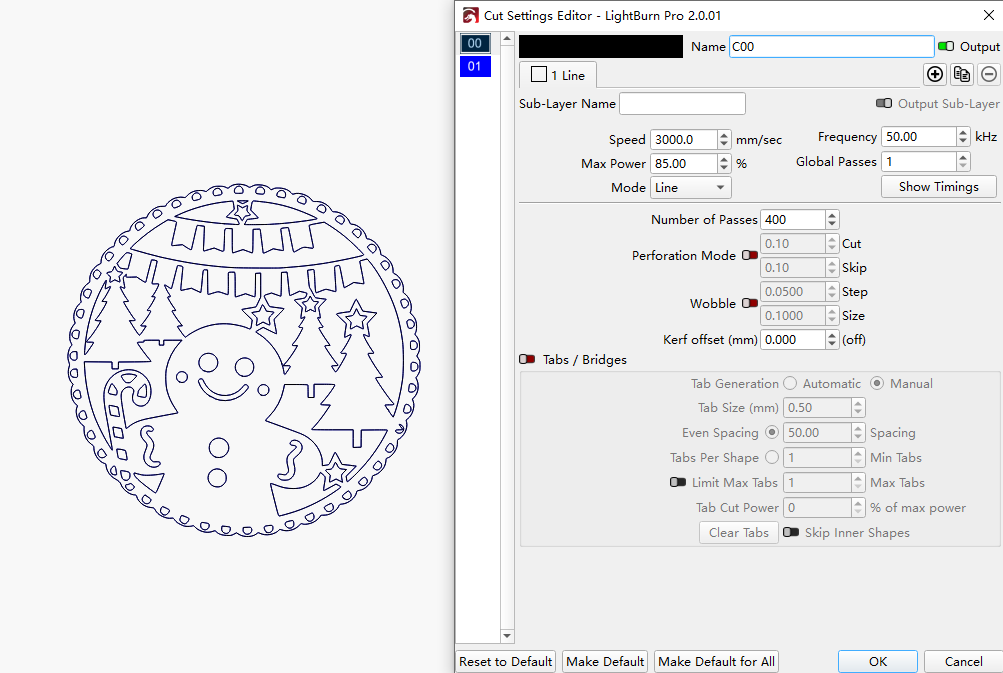Add a new sub-layer with the plus icon
The width and height of the screenshot is (1003, 673).
tap(934, 74)
